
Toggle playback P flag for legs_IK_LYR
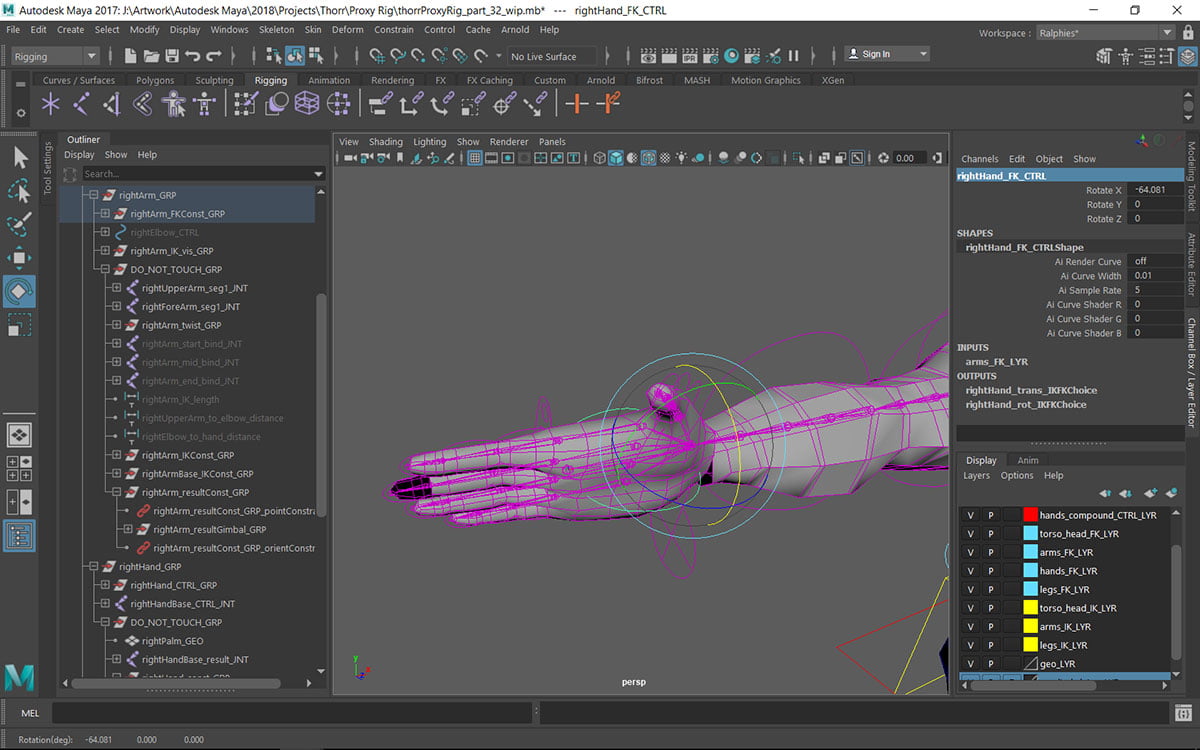click(990, 645)
